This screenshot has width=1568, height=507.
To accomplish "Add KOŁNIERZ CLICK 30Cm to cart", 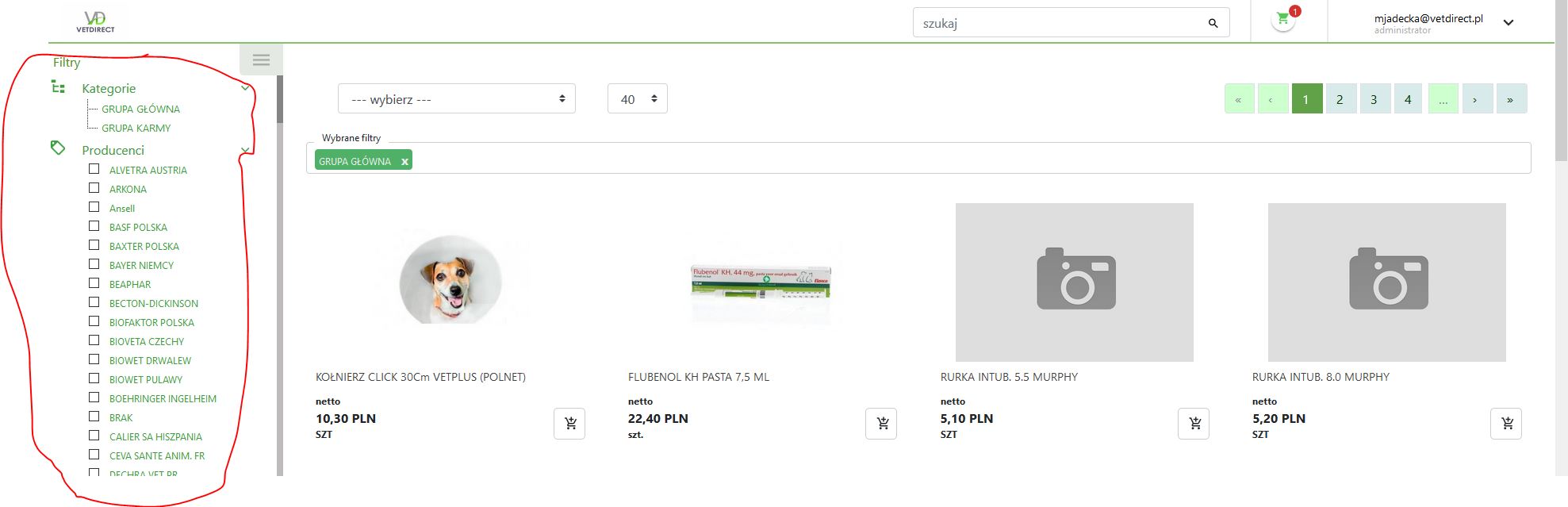I will point(569,424).
